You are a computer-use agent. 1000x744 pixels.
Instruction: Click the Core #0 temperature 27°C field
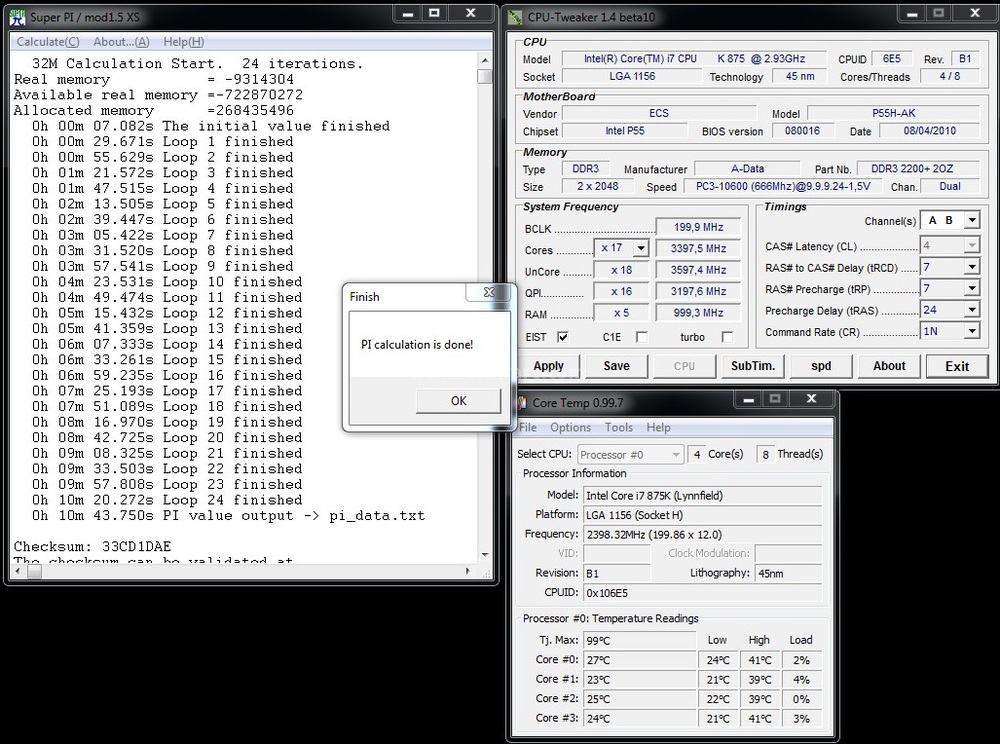[640, 660]
